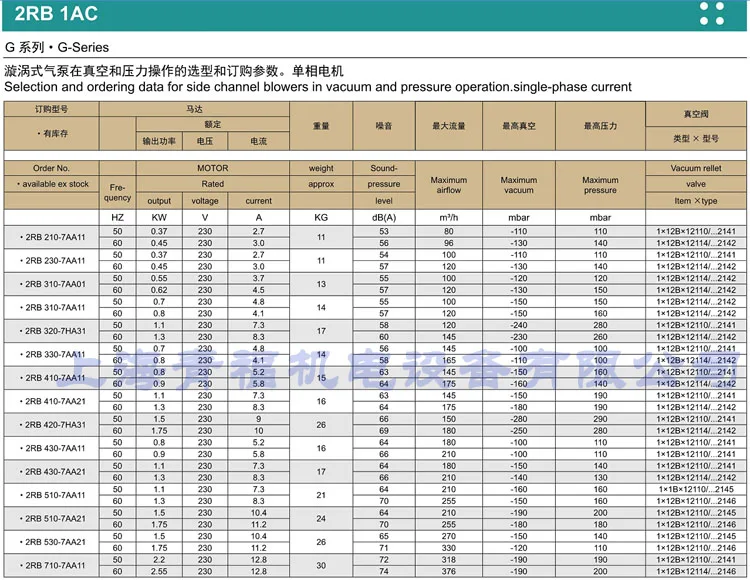Click the vacuum value "-280" for 2RB 420-7HA31
750x580 pixels.
click(x=519, y=419)
